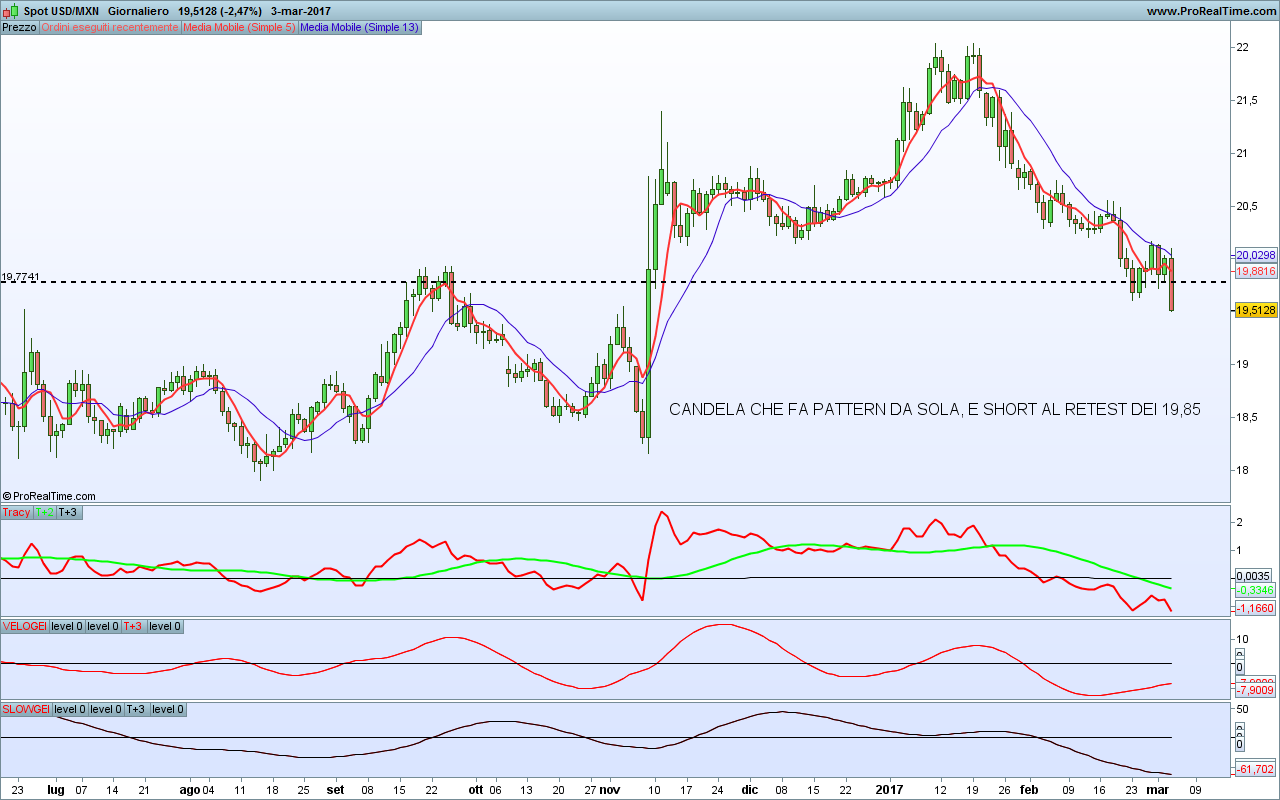Viewport: 1280px width, 800px height.
Task: Click the red 19,8816 moving average tag
Action: pyautogui.click(x=1256, y=271)
